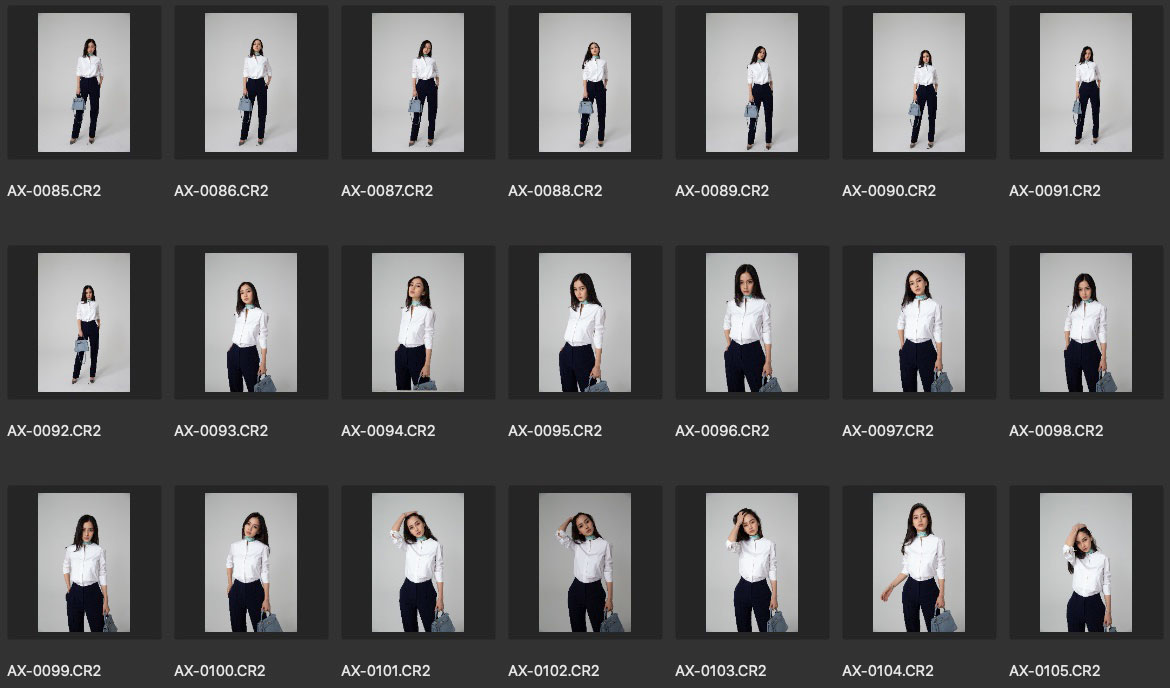
Task: Click the AX-0094.CR2 file name
Action: click(x=388, y=431)
